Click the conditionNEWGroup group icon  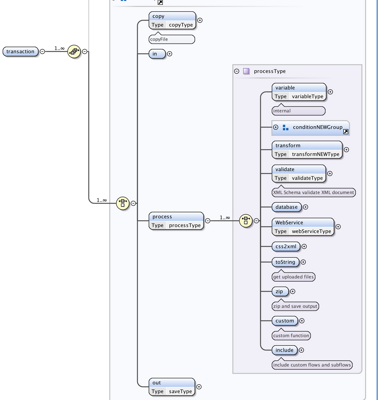[x=286, y=127]
